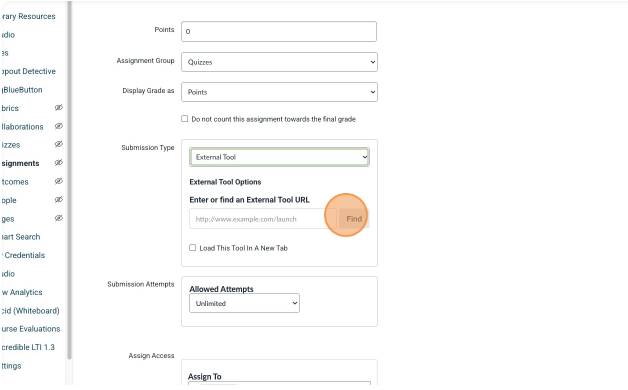Open Dropout Detective in course navigation

click(28, 71)
